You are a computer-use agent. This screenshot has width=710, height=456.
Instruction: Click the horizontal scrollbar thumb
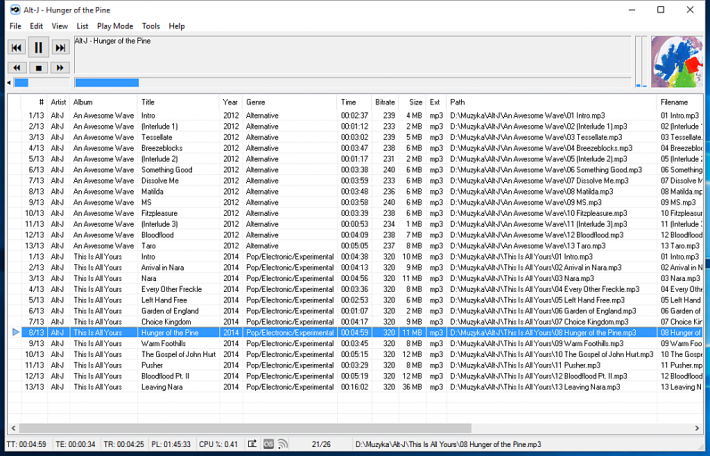click(x=245, y=428)
